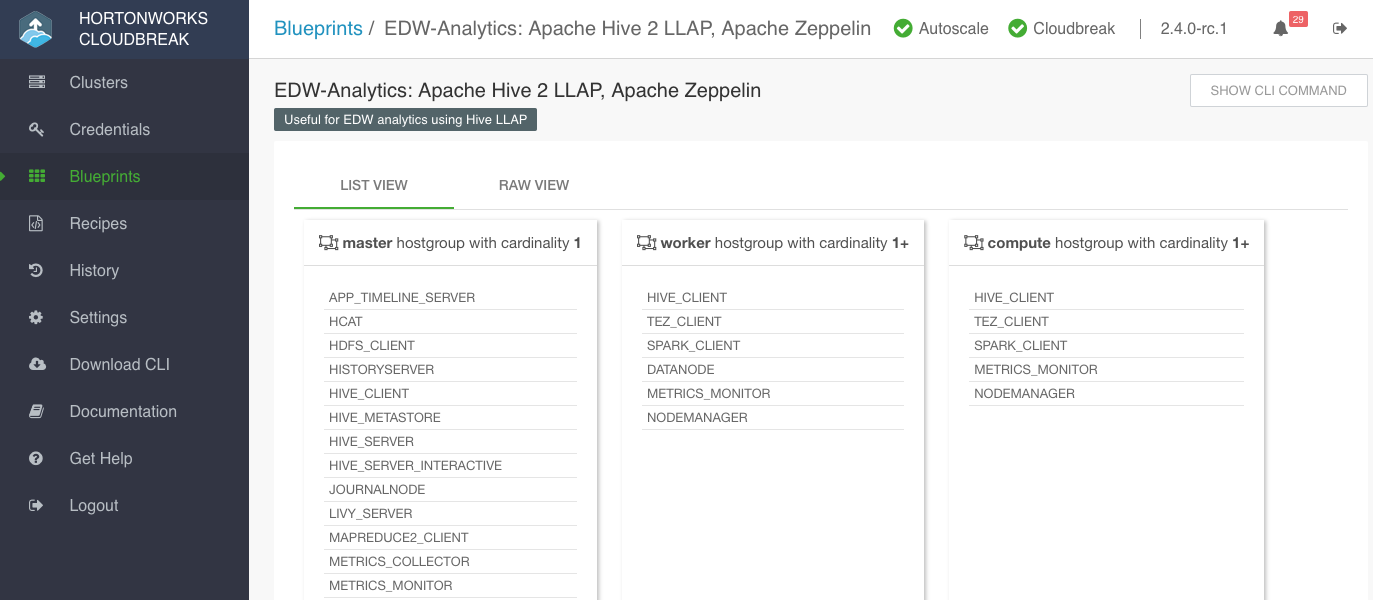Click METRICS_MONITOR in compute hostgroup
This screenshot has height=600, width=1373.
coord(1036,369)
